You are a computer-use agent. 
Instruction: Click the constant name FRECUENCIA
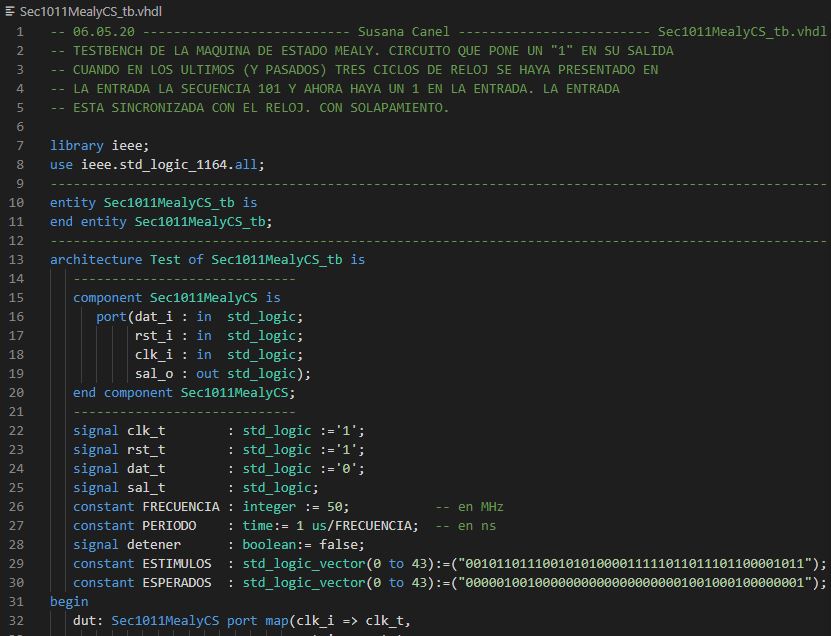pos(172,506)
